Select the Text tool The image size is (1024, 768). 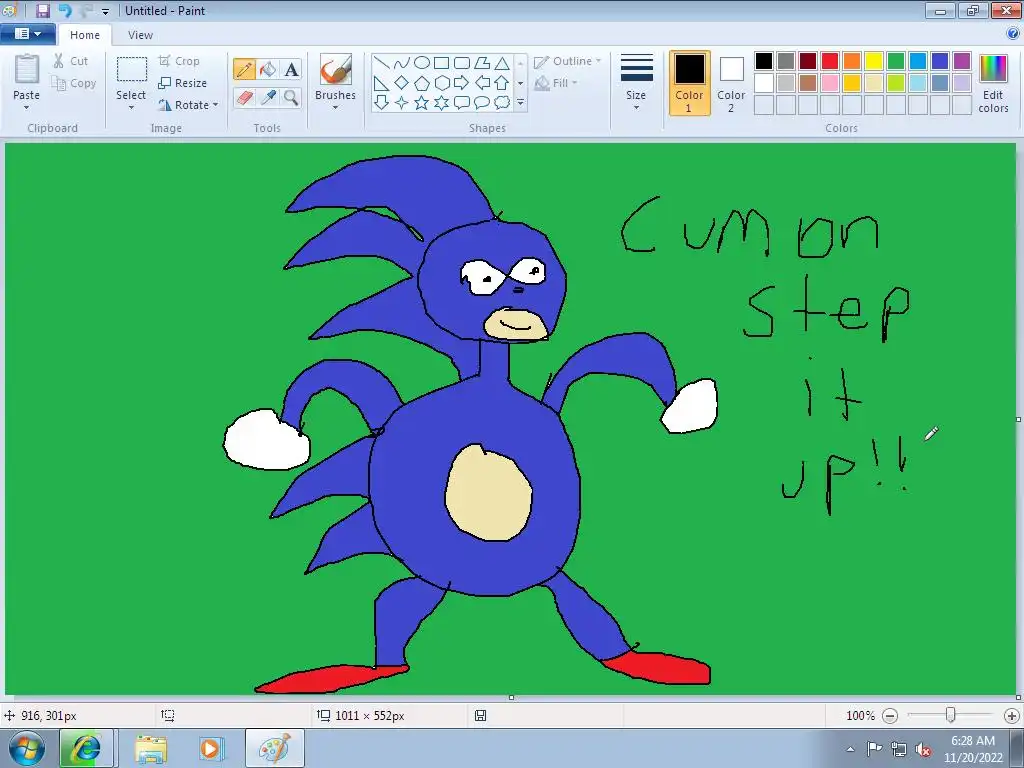click(291, 69)
